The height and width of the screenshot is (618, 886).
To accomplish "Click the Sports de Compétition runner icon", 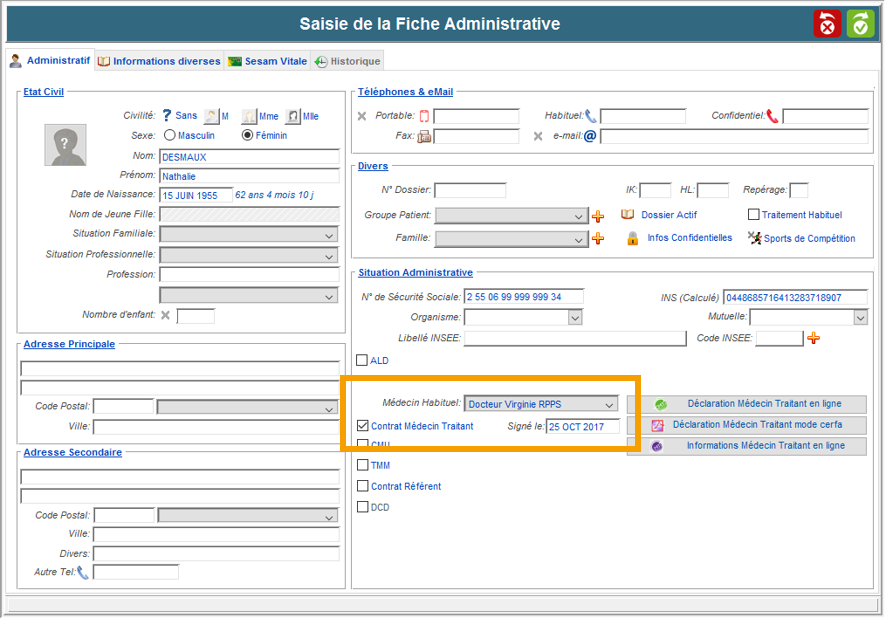I will [x=755, y=238].
